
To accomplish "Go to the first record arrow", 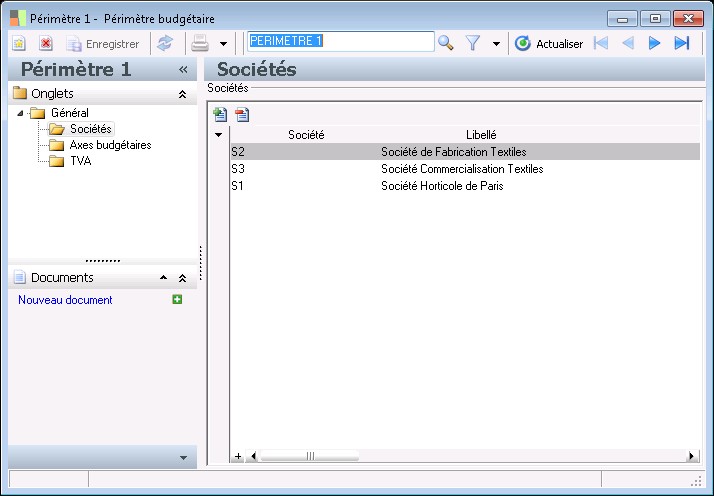I will pos(601,43).
